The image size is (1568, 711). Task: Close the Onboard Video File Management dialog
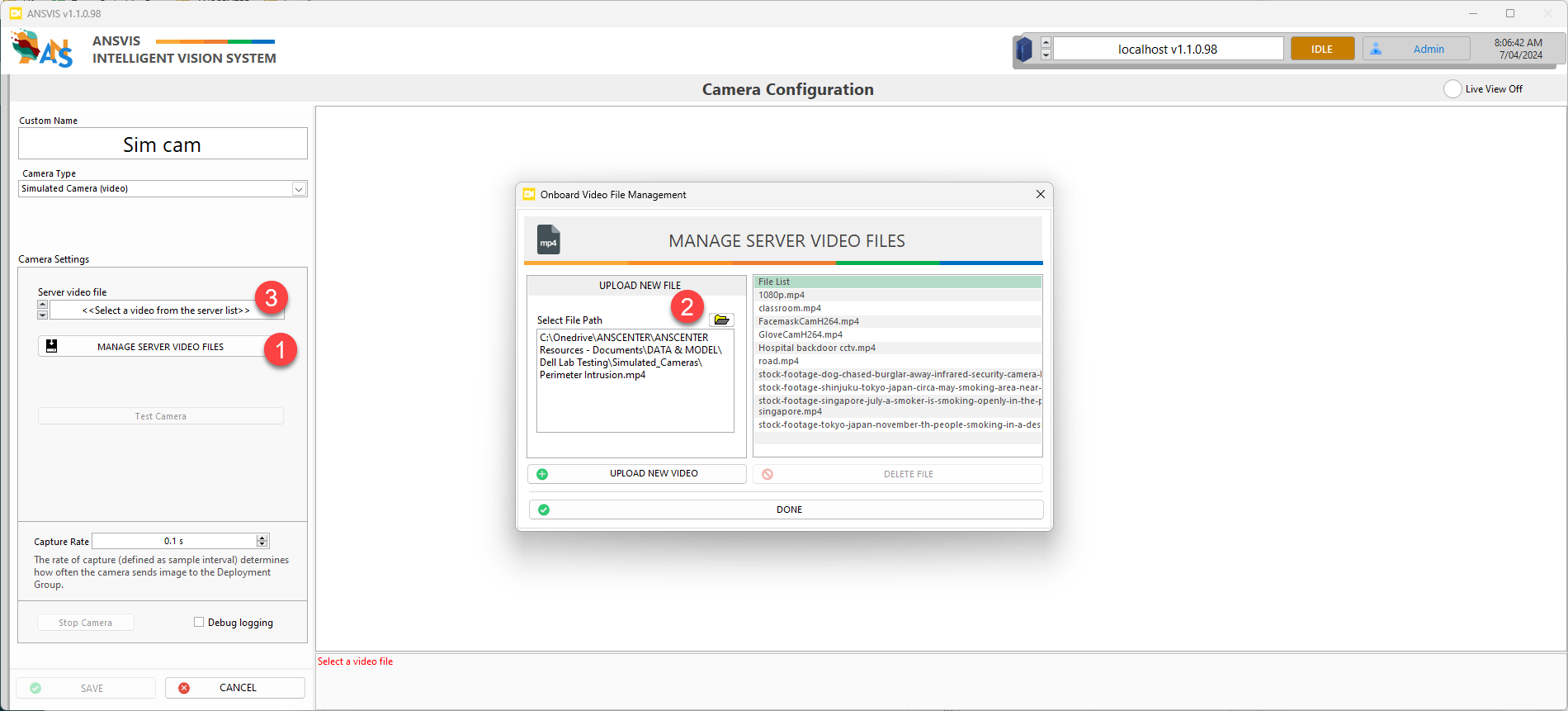[1040, 194]
